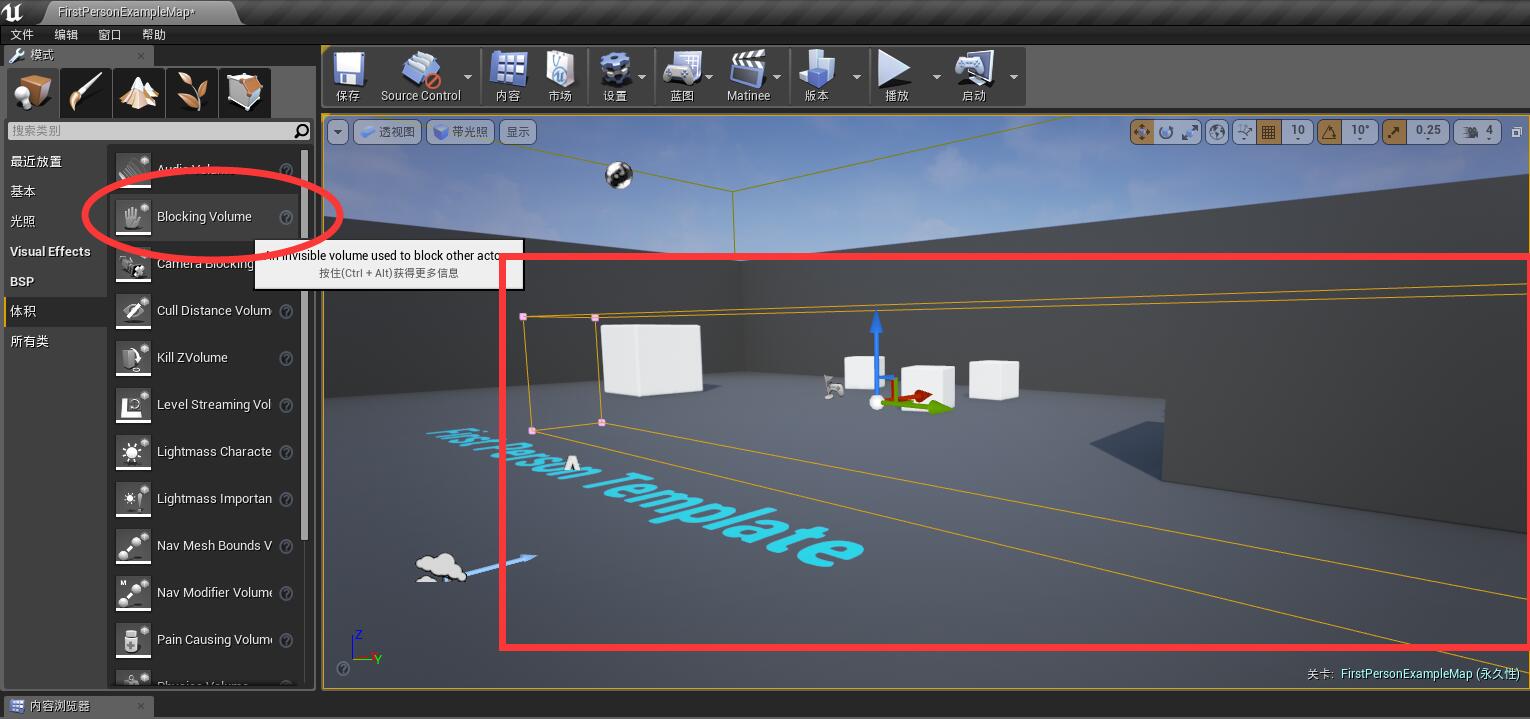Click the Cull Distance Volume icon
1530x719 pixels.
coord(133,311)
